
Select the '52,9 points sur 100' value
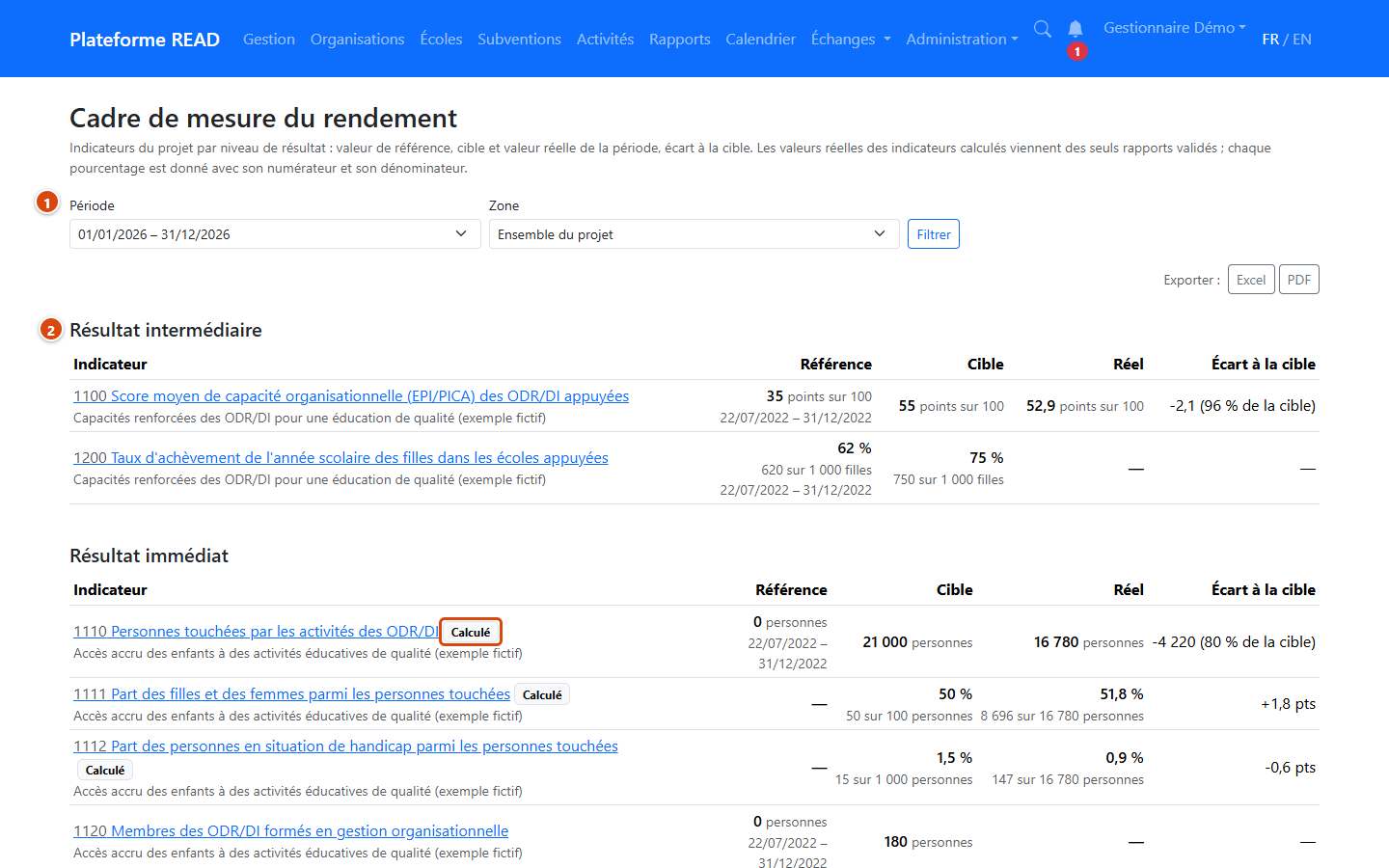tap(1085, 406)
